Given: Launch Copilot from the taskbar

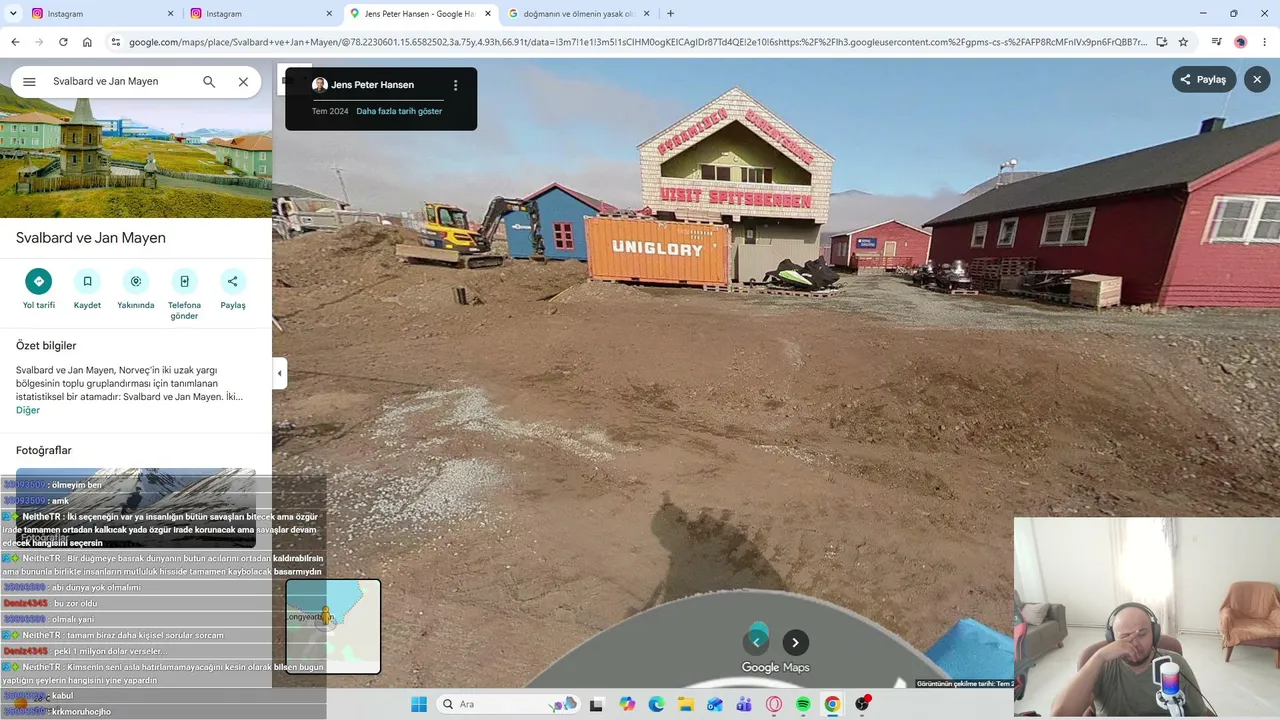Looking at the screenshot, I should [x=627, y=704].
